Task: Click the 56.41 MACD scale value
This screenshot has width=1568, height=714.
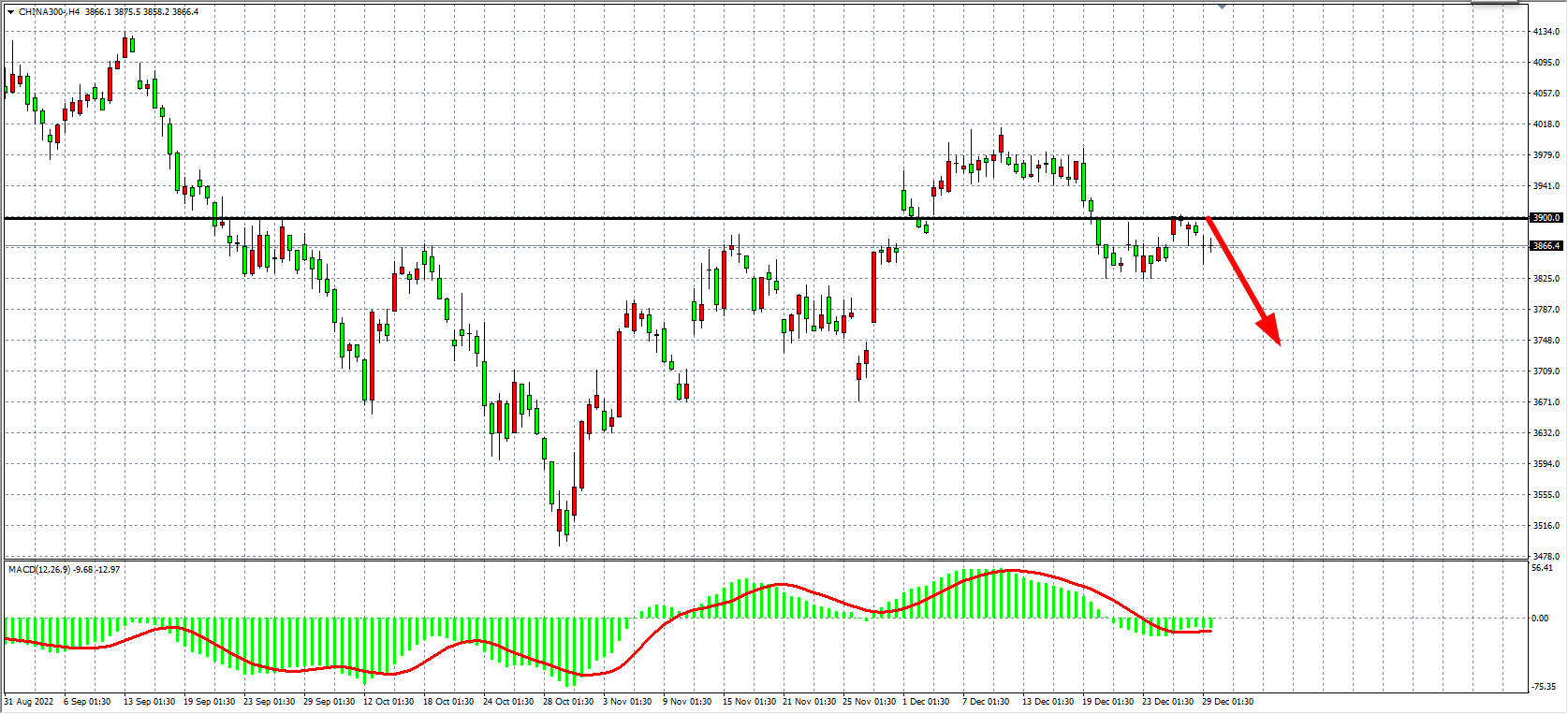Action: [1542, 568]
